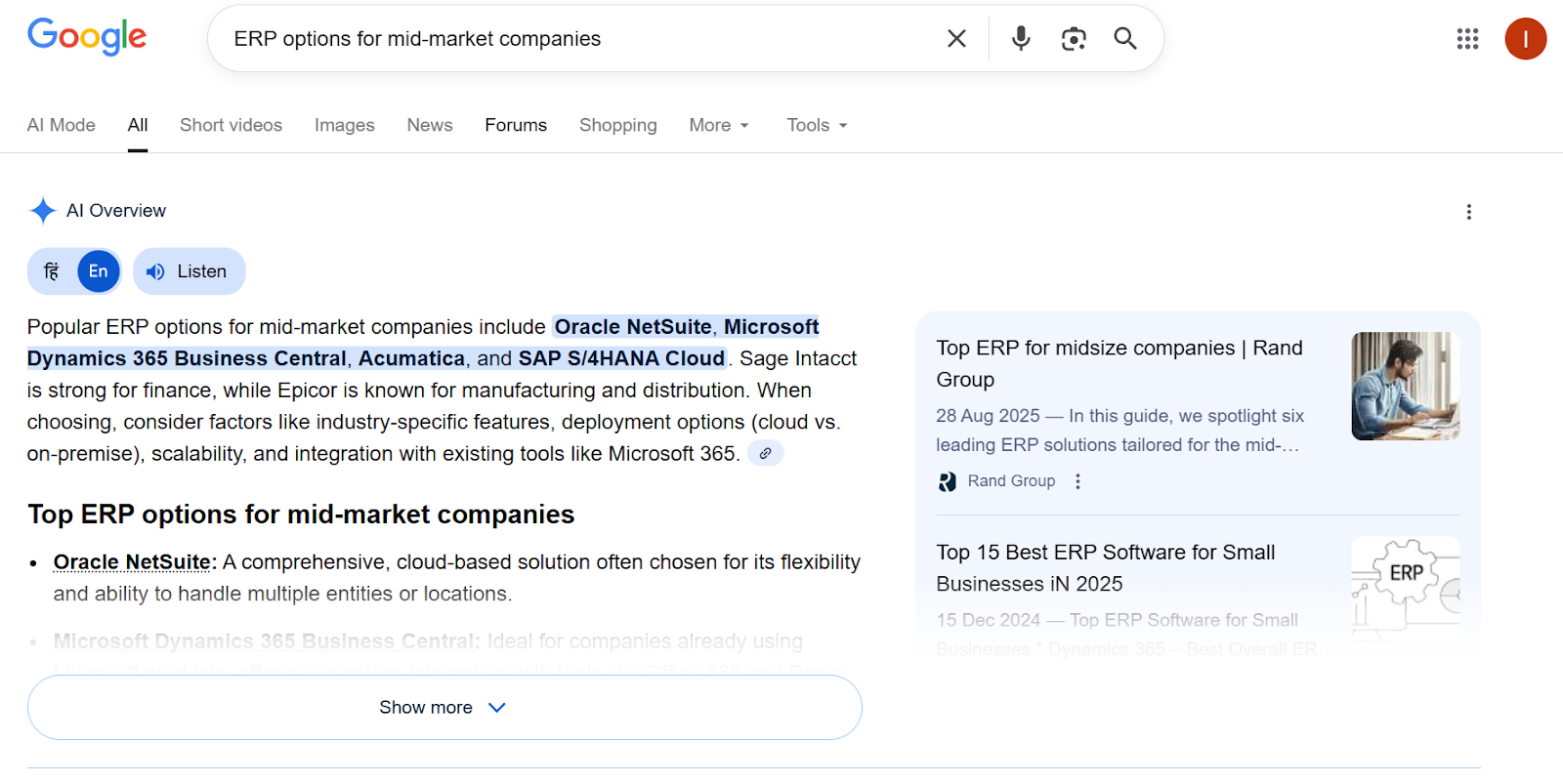Open the Short videos tab

(x=231, y=125)
